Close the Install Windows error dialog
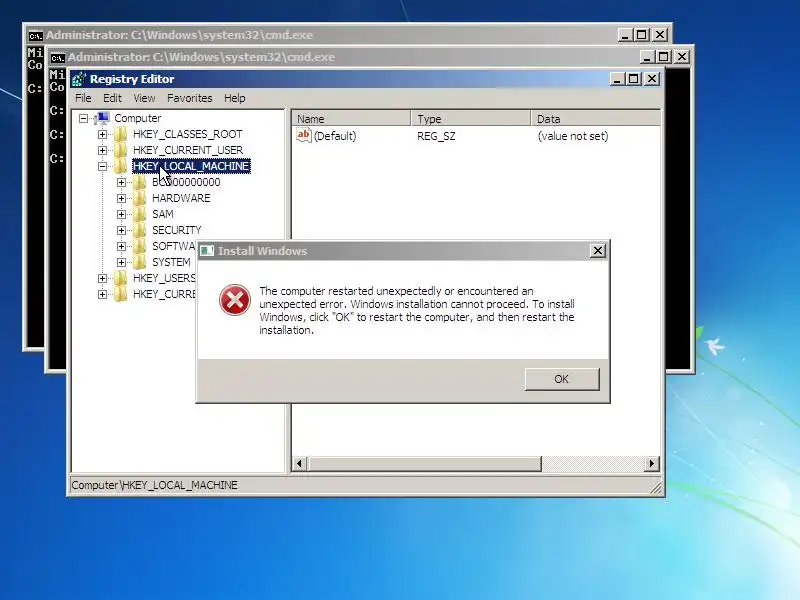Image resolution: width=800 pixels, height=600 pixels. [597, 251]
